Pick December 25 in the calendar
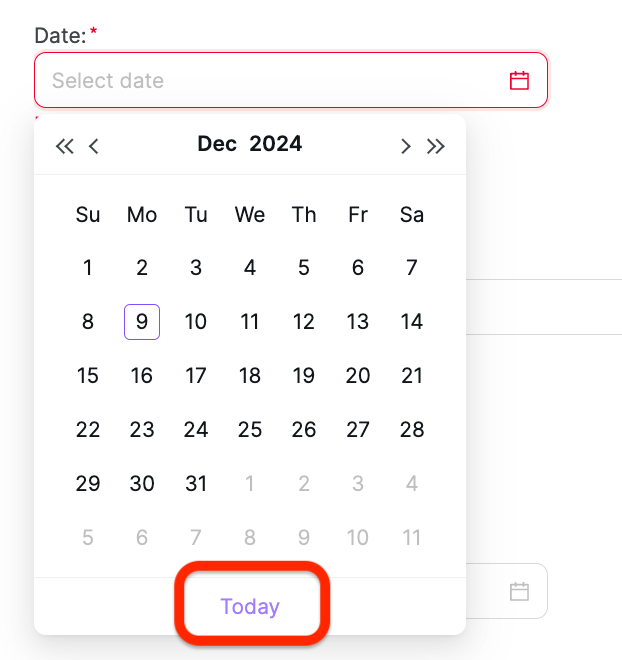Viewport: 622px width, 660px height. click(x=250, y=430)
